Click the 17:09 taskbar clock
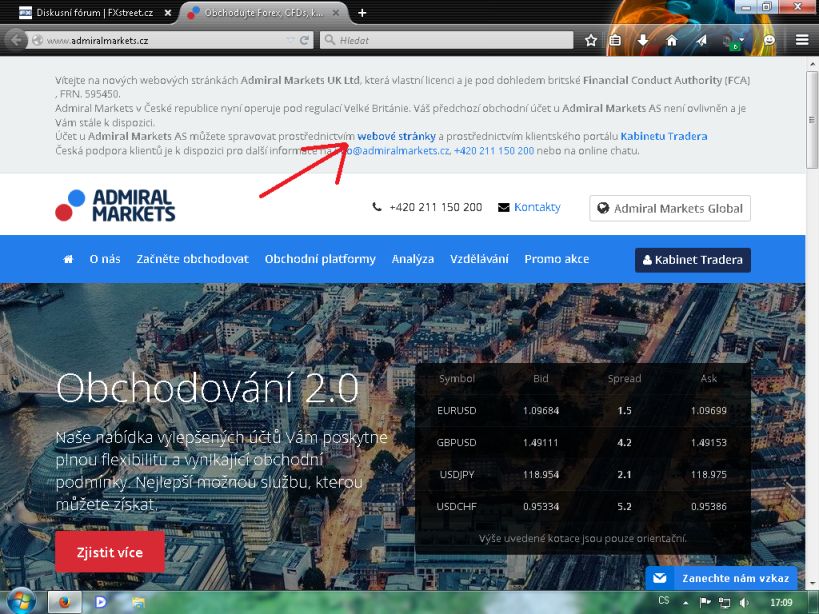819x614 pixels. [x=781, y=603]
